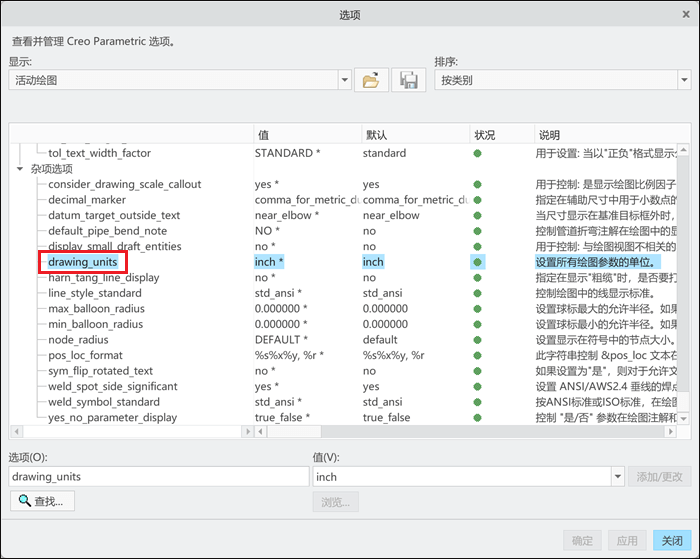Select weld_symbol_standard option

[x=104, y=402]
